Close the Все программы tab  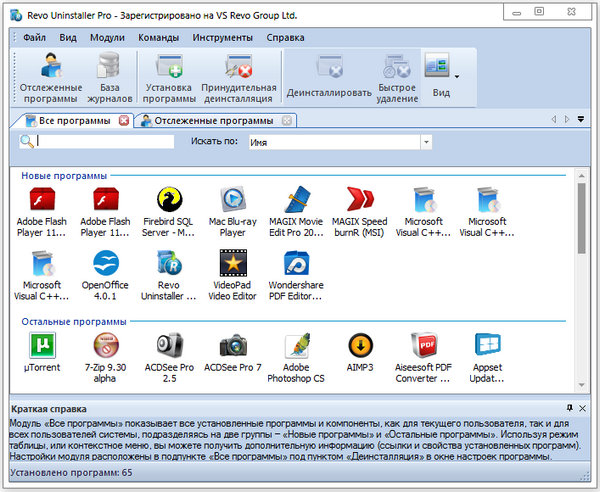point(124,121)
